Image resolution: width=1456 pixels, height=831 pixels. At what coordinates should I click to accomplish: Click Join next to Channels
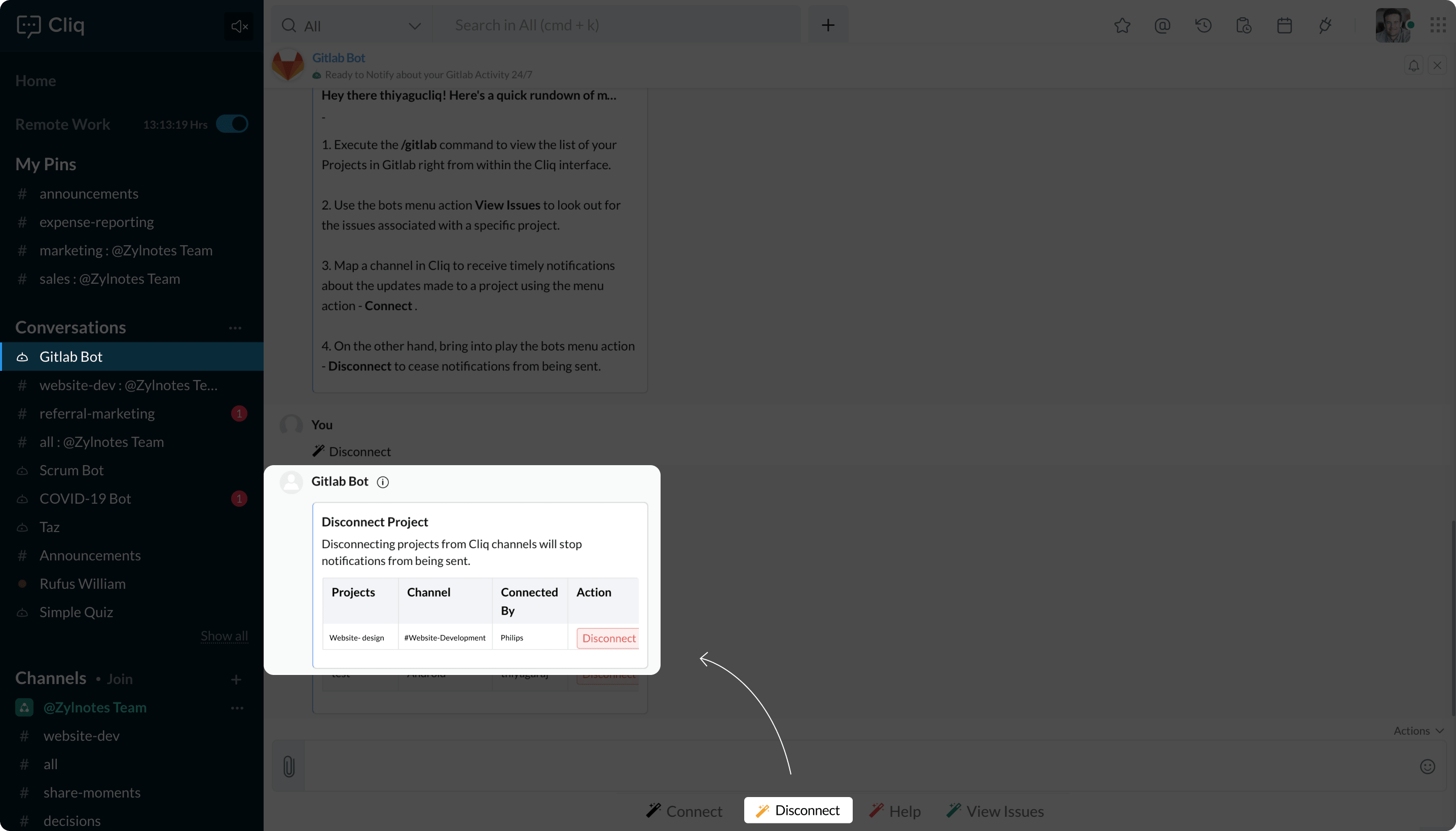click(x=120, y=679)
